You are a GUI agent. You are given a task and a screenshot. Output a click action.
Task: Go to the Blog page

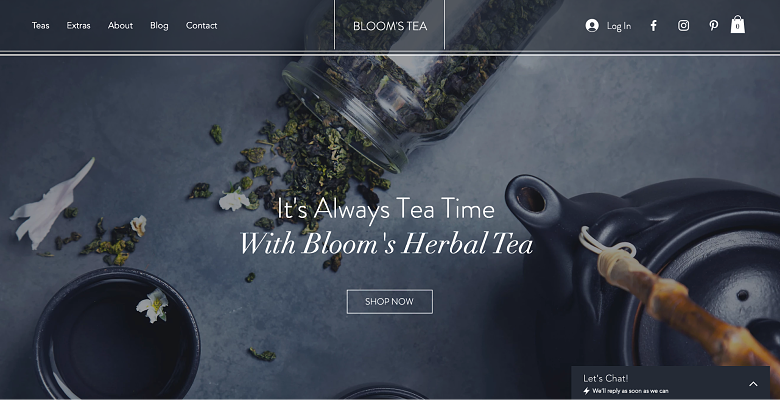[159, 25]
